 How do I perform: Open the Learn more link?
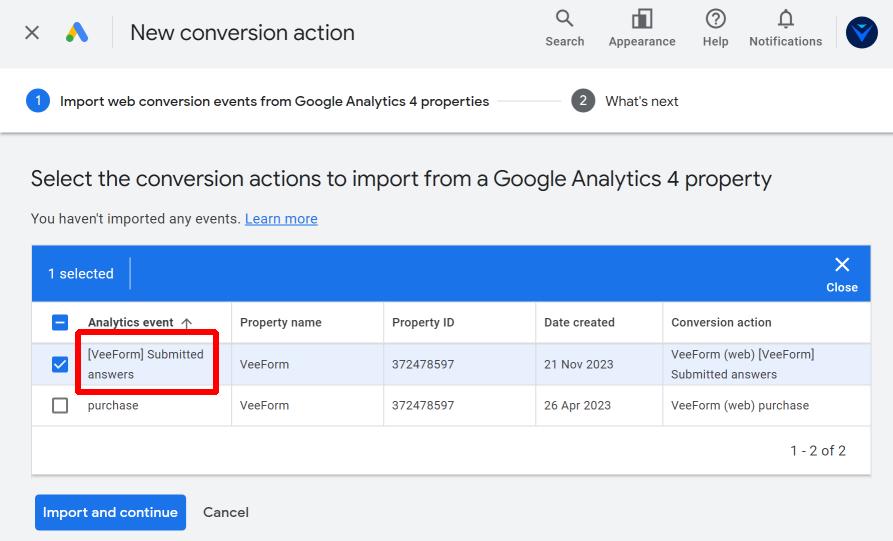(281, 219)
